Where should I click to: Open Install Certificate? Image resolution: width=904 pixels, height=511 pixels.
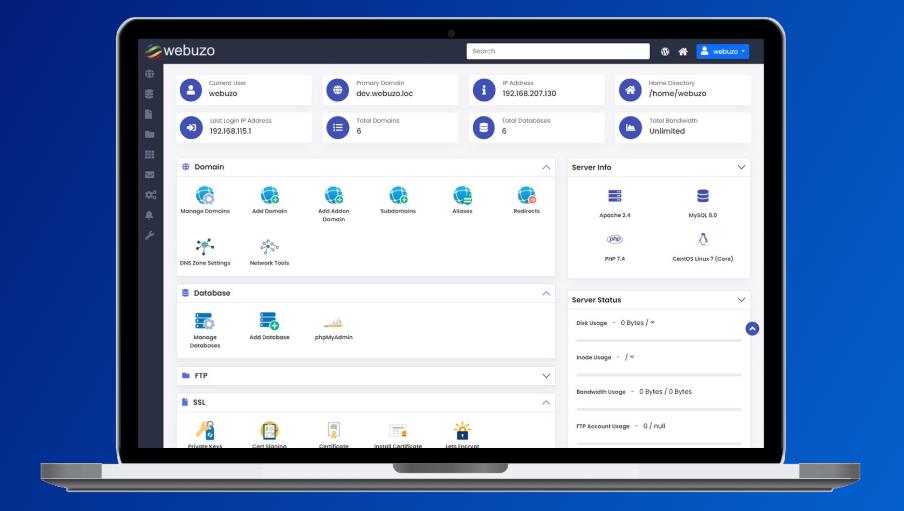pyautogui.click(x=398, y=431)
